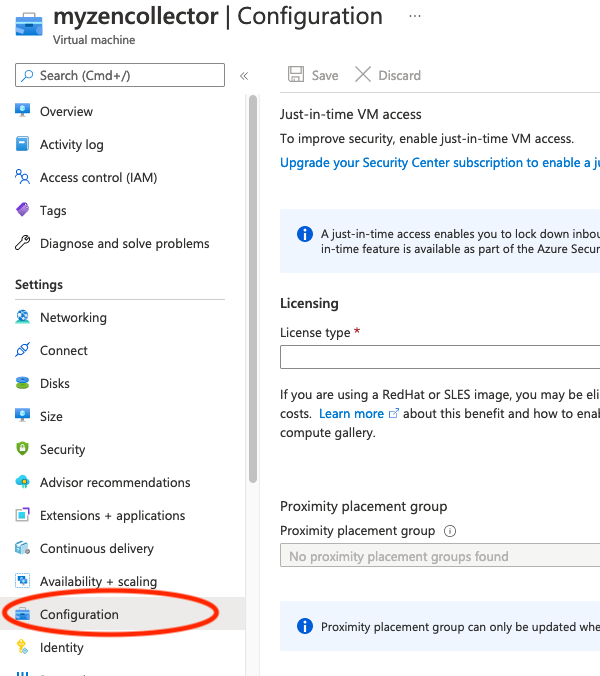Click info icon in proximity placement notice

pos(305,626)
